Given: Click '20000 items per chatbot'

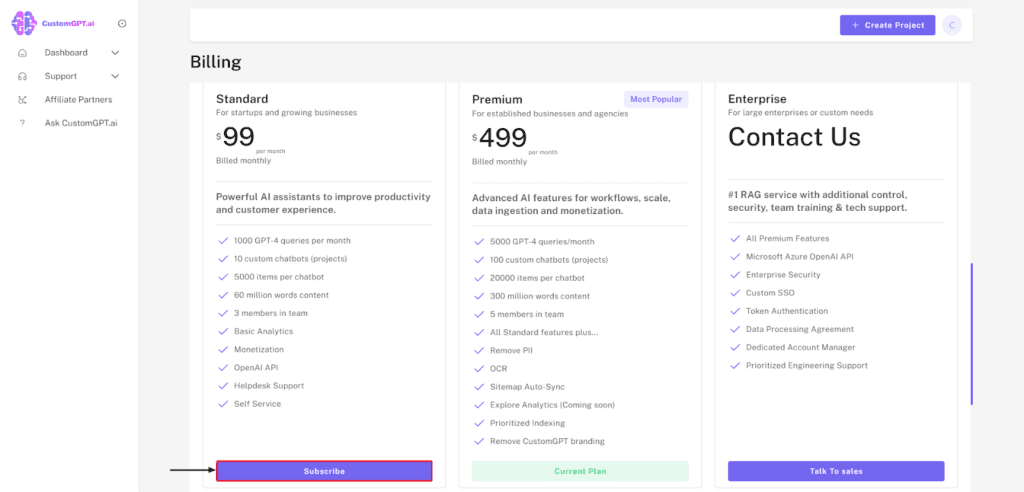Looking at the screenshot, I should [x=539, y=278].
